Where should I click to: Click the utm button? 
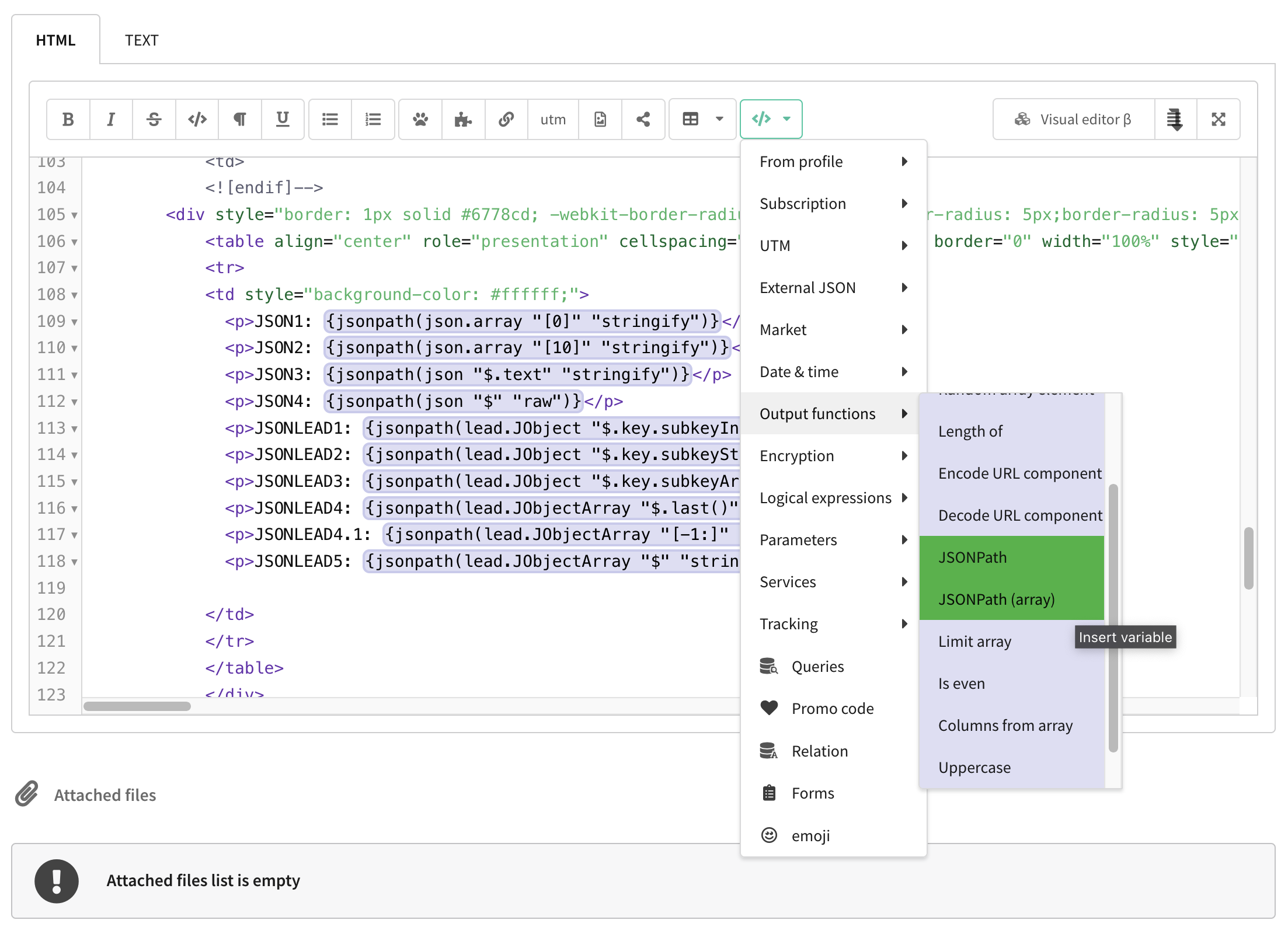(553, 120)
